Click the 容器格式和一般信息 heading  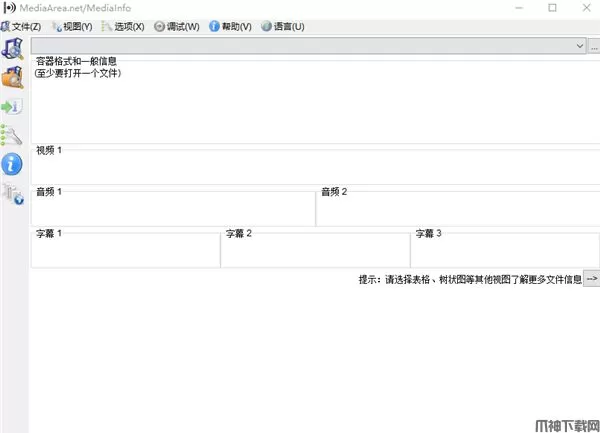click(76, 61)
